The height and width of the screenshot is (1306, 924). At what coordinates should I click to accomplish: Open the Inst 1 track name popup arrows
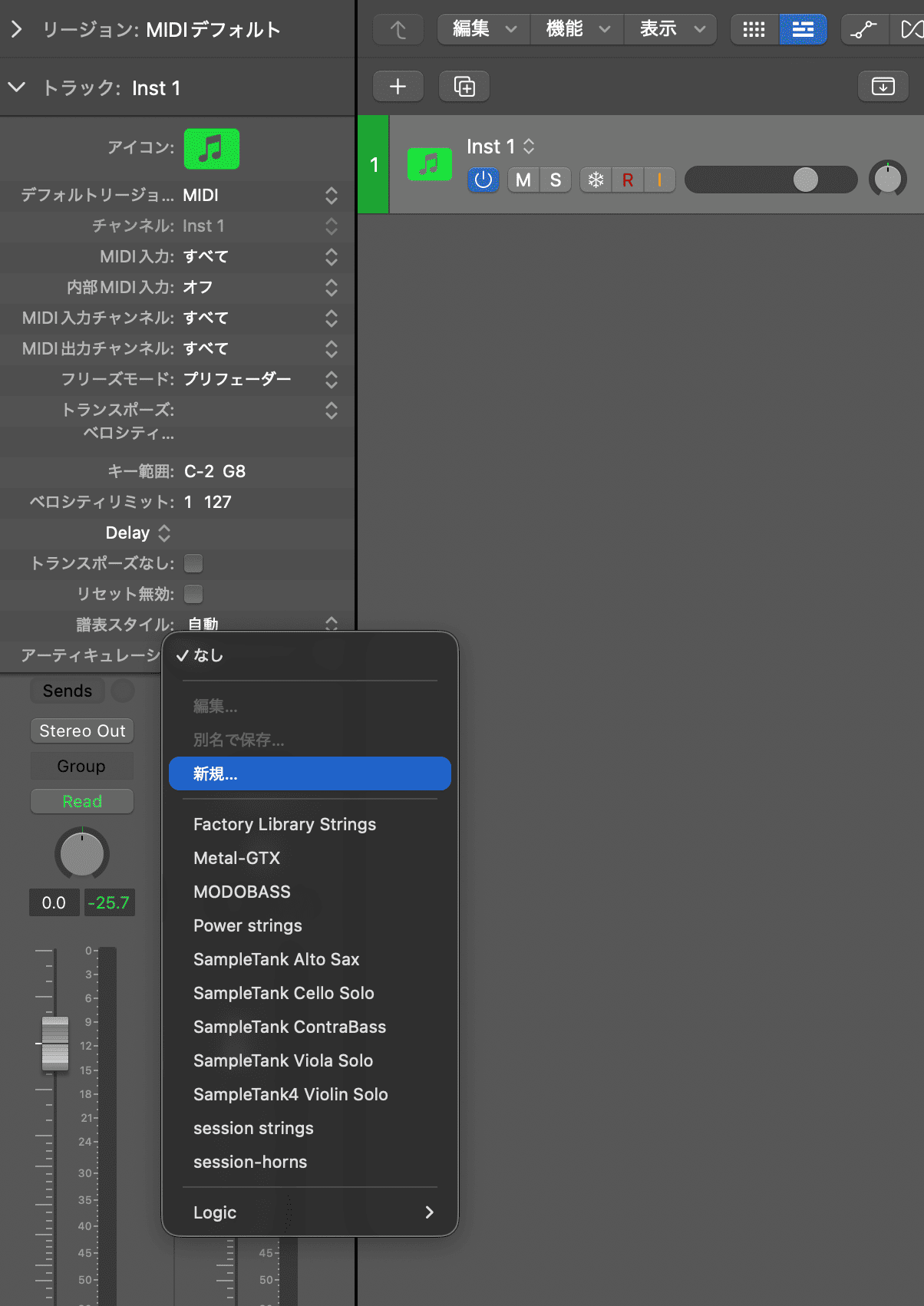[x=529, y=146]
